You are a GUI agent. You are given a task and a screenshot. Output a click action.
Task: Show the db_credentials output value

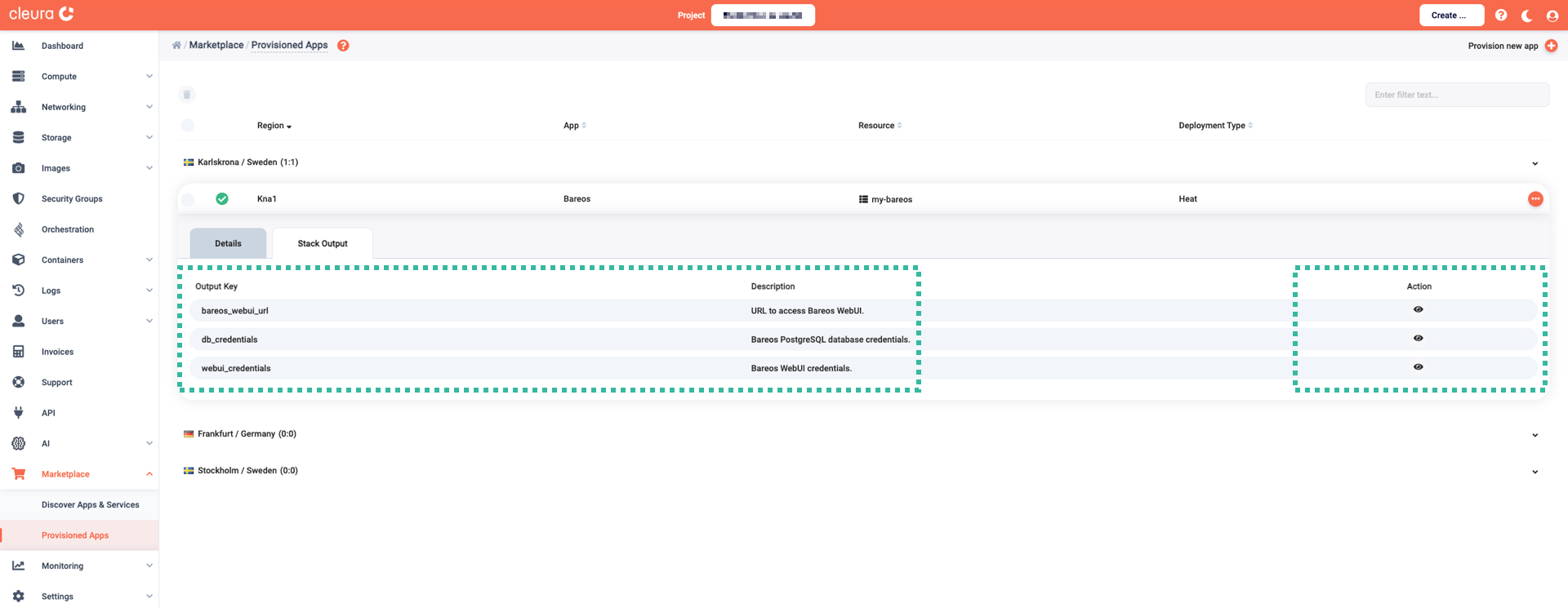[1418, 339]
